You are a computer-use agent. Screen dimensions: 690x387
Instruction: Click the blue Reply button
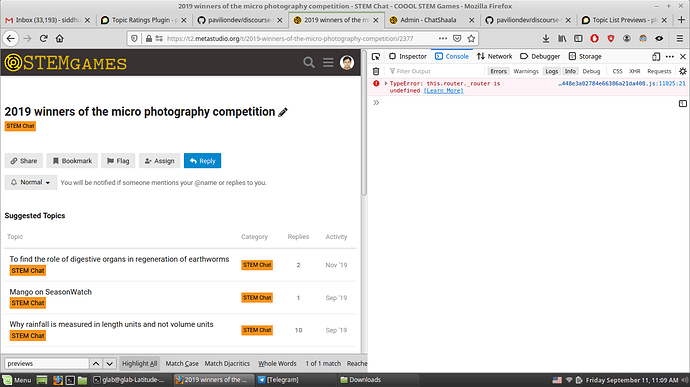(x=202, y=161)
